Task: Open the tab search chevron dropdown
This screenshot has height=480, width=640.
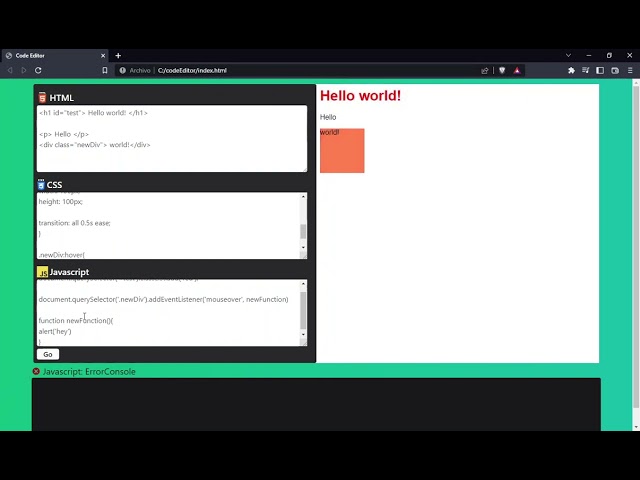Action: click(x=568, y=55)
